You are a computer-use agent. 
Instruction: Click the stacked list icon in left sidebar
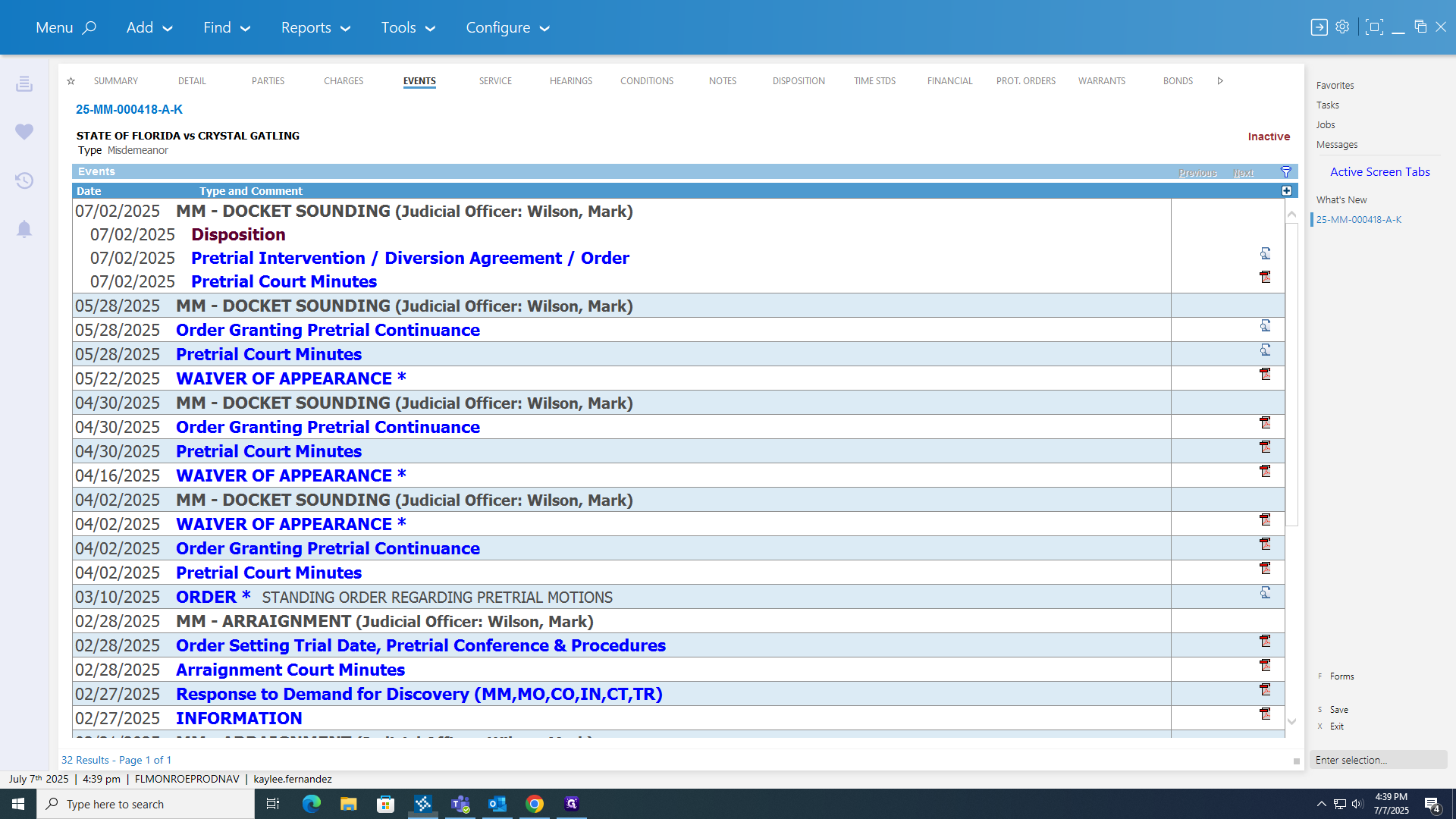pyautogui.click(x=24, y=83)
